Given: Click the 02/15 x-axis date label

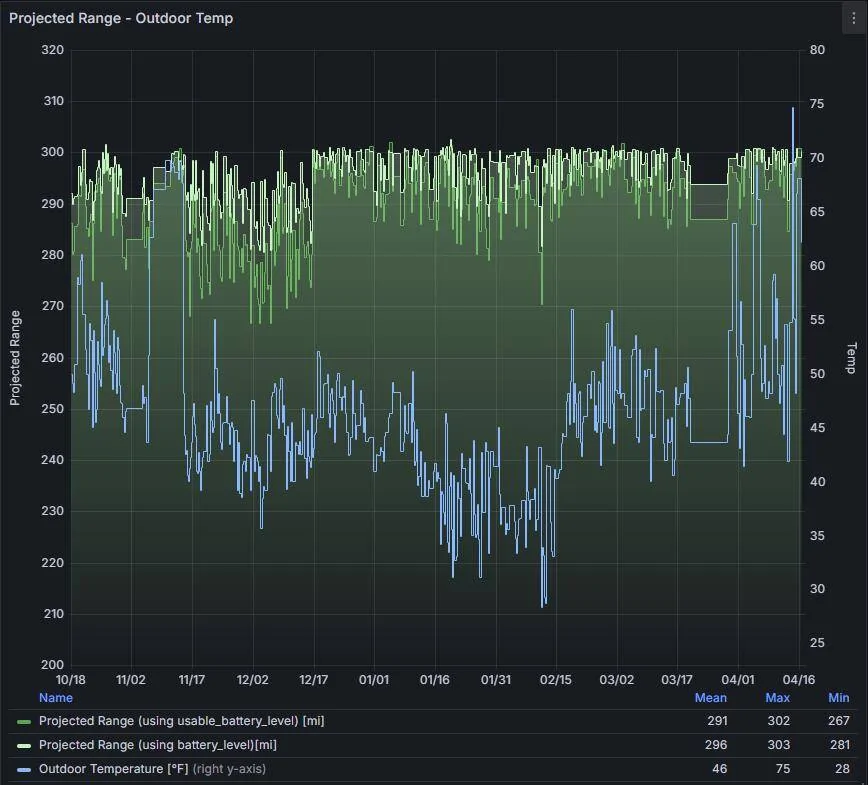Looking at the screenshot, I should tap(556, 679).
